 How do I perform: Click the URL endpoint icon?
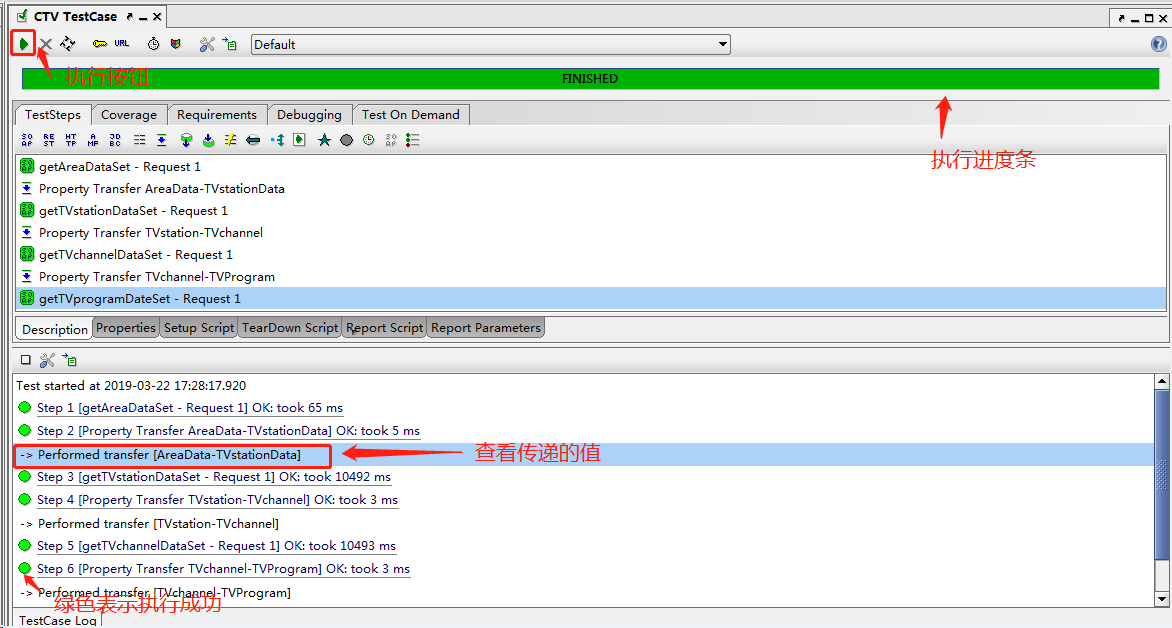point(122,43)
